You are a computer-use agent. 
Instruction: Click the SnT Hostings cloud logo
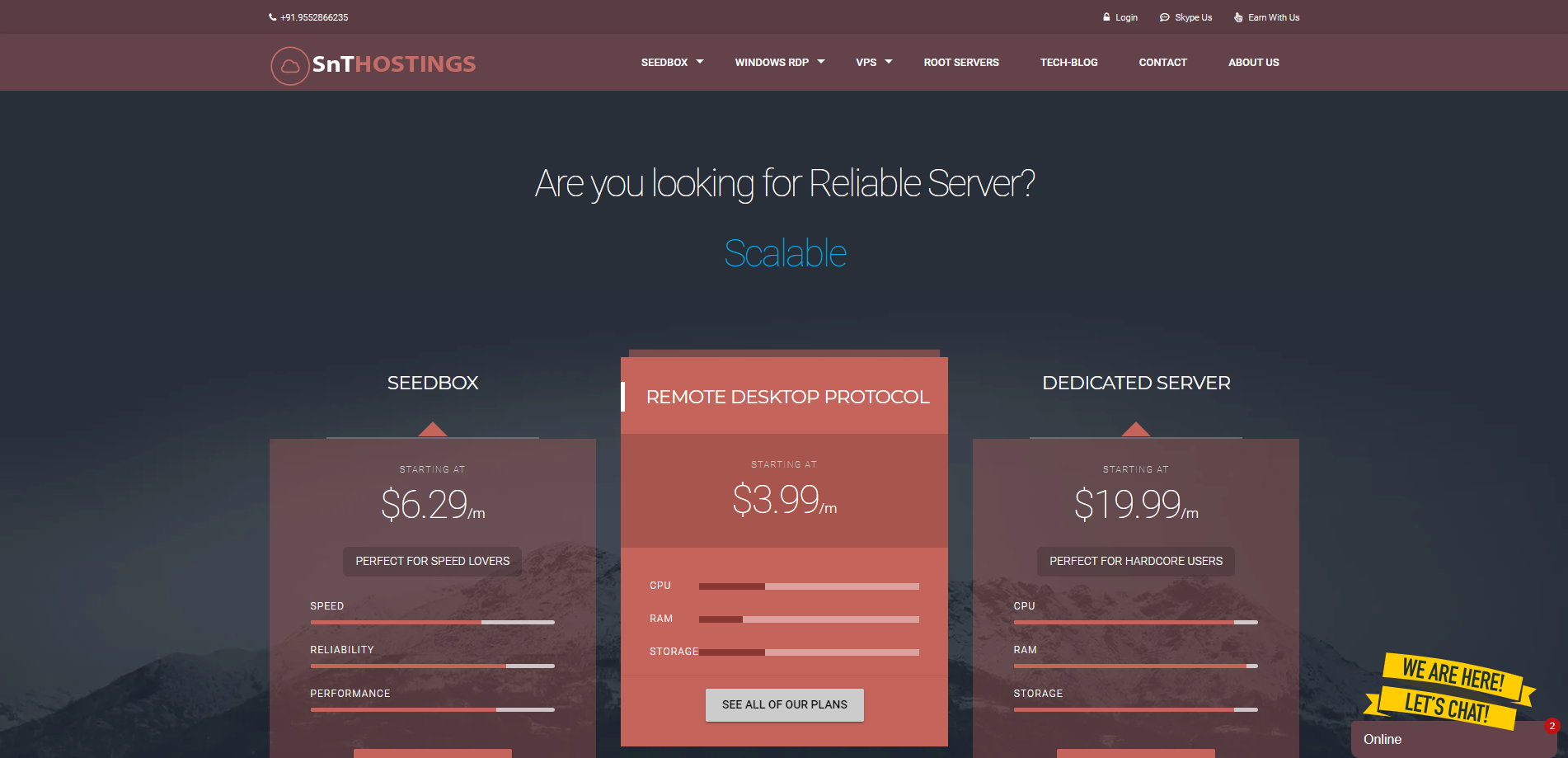(x=290, y=65)
